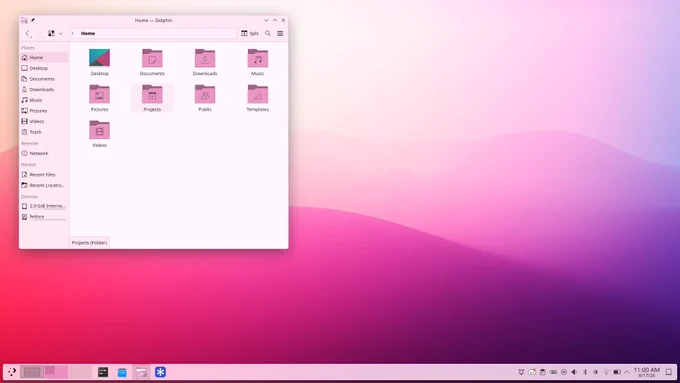Open Recent Locations in sidebar
680x383 pixels.
pyautogui.click(x=44, y=185)
